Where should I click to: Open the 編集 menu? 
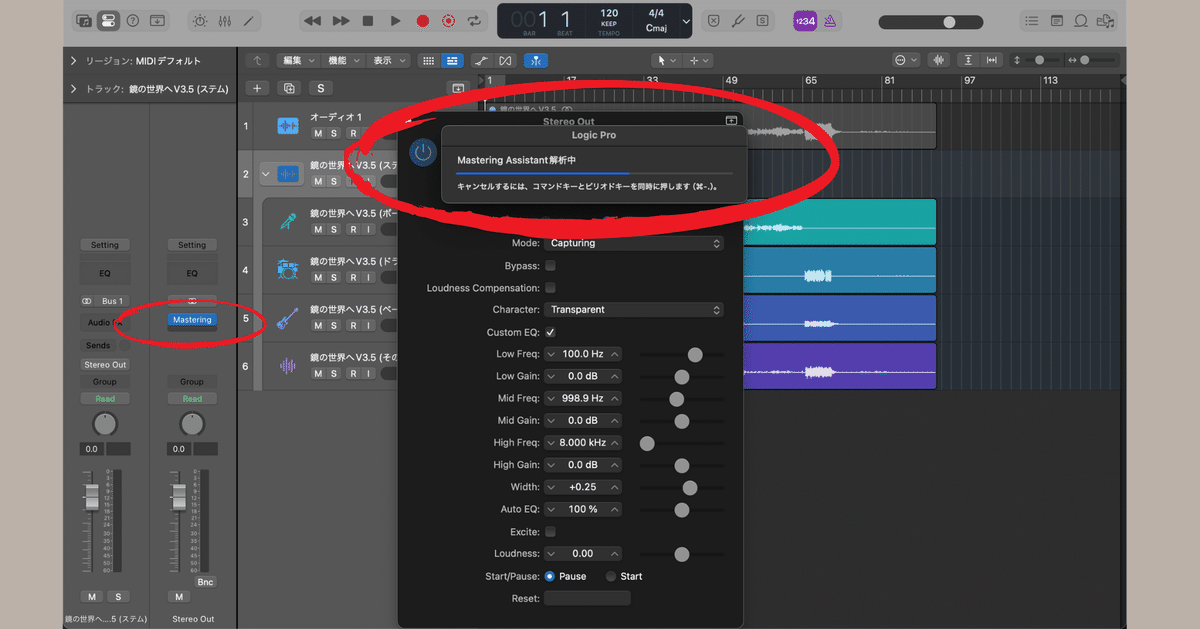point(297,60)
